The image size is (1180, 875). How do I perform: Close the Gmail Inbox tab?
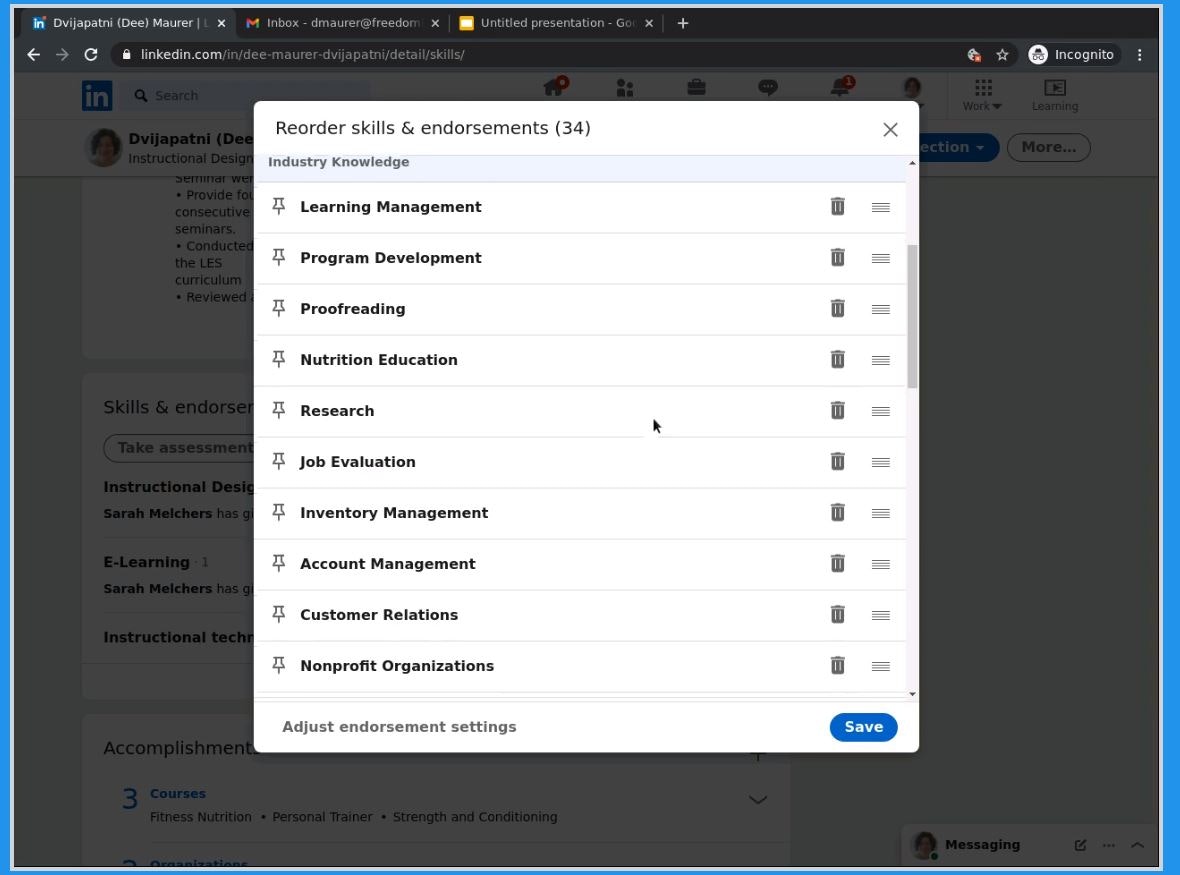pyautogui.click(x=435, y=23)
